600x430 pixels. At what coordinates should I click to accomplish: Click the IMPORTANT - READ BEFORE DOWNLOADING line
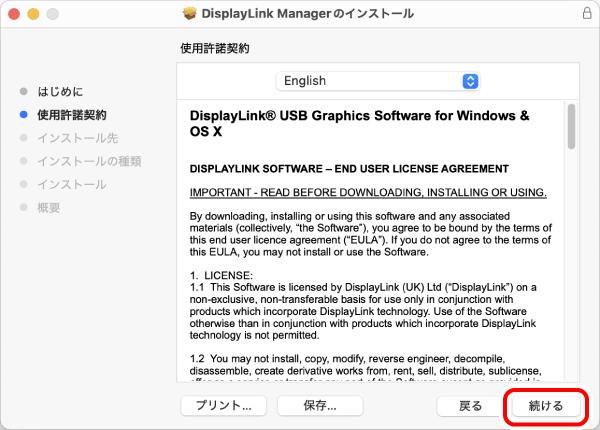[x=368, y=192]
